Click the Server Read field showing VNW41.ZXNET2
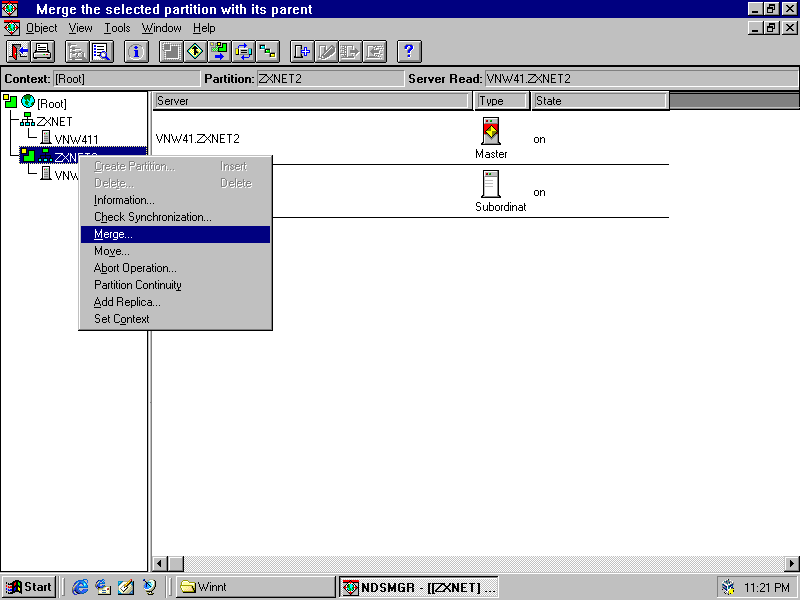This screenshot has height=600, width=800. 641,79
